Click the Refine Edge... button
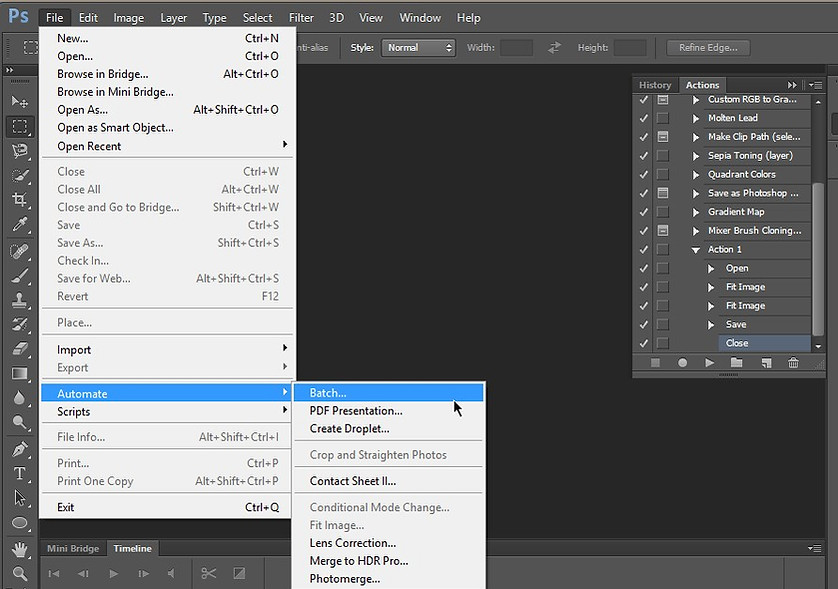Image resolution: width=838 pixels, height=589 pixels. tap(708, 48)
